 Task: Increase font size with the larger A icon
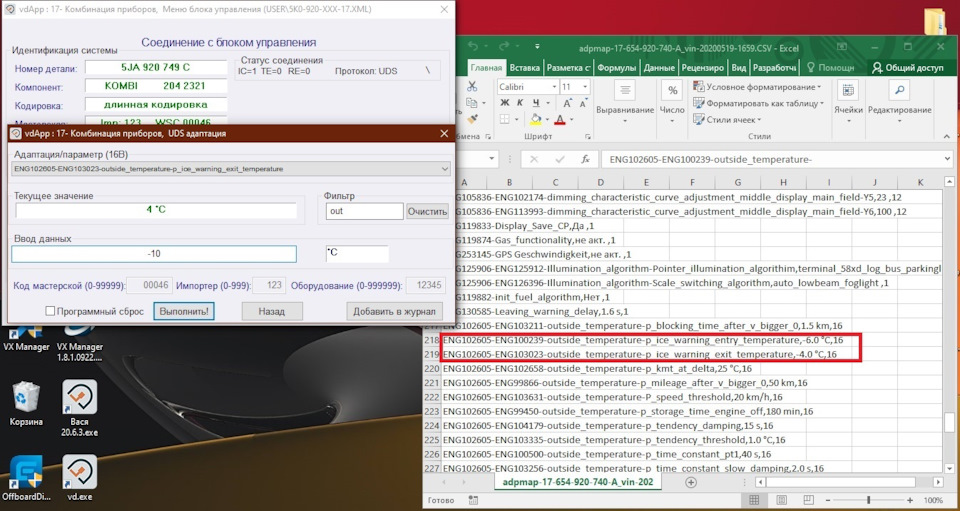(x=567, y=103)
